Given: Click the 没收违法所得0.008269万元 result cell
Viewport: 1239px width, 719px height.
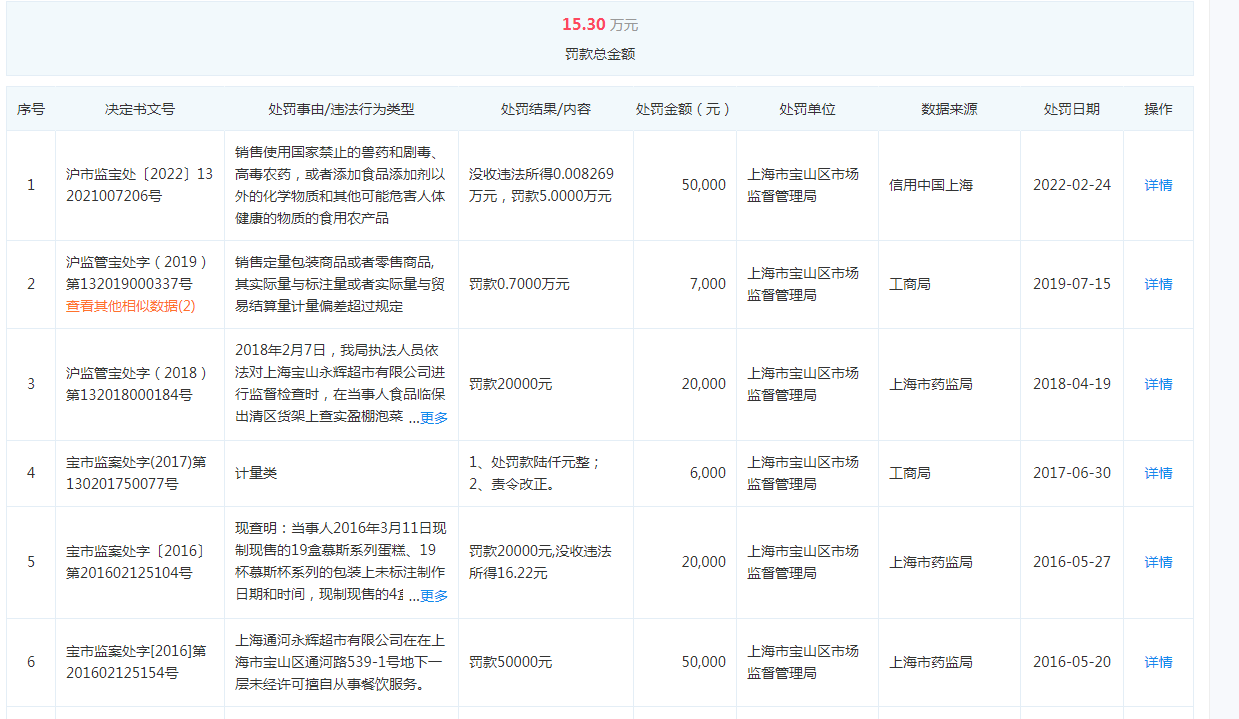Looking at the screenshot, I should pyautogui.click(x=541, y=185).
